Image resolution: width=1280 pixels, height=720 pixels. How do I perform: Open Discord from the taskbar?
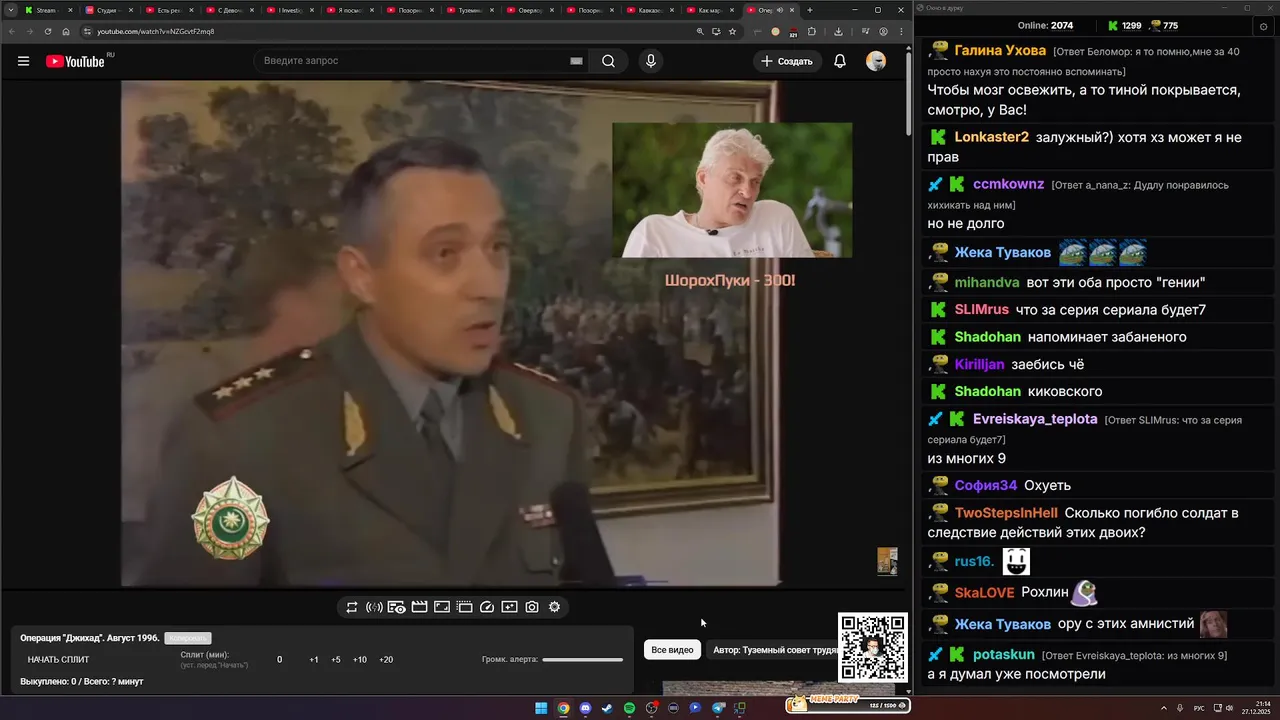tap(585, 708)
